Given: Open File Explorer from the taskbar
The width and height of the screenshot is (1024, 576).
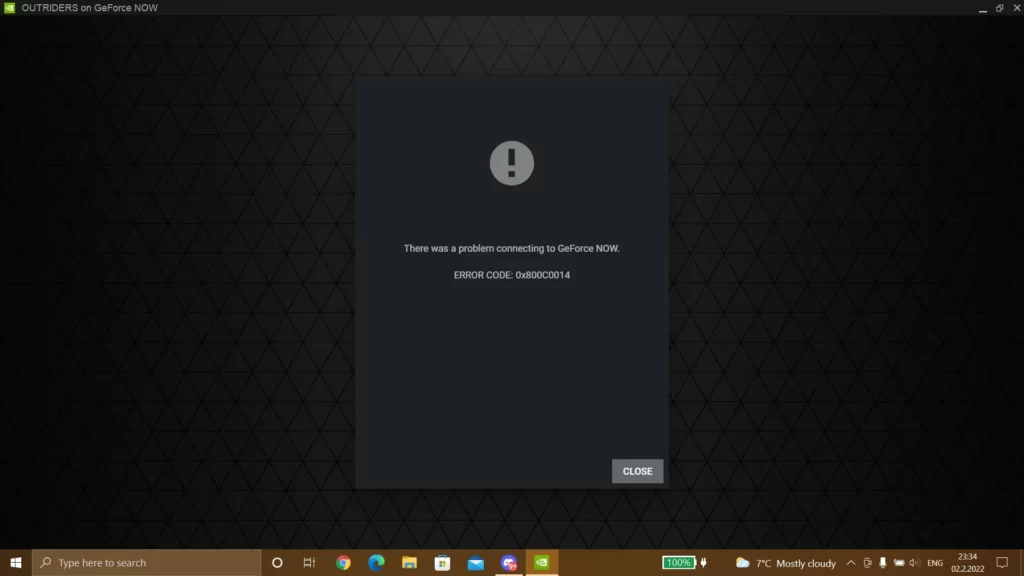Looking at the screenshot, I should [409, 562].
